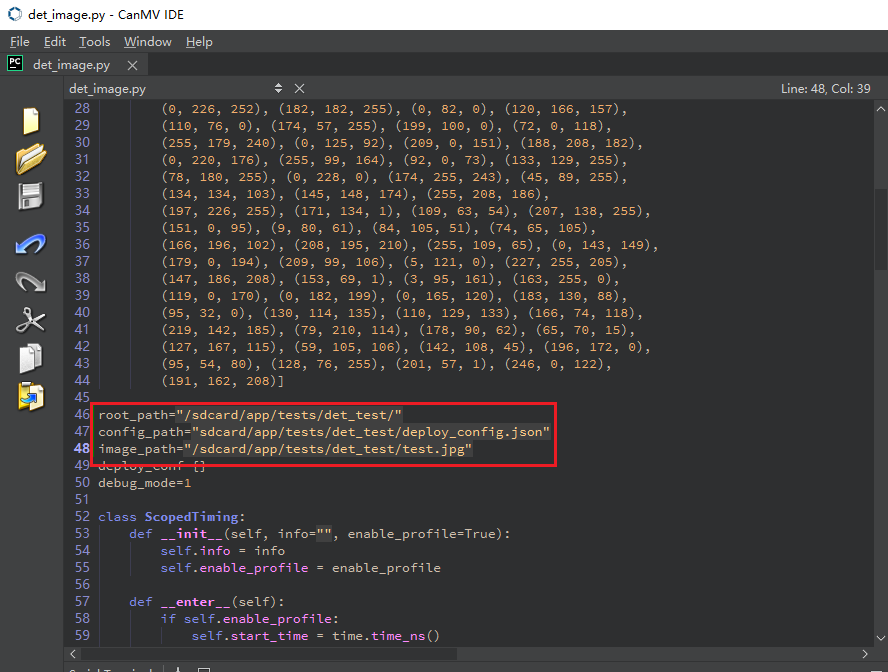Click the Line 48, Col 39 indicator
This screenshot has width=888, height=672.
pyautogui.click(x=825, y=89)
